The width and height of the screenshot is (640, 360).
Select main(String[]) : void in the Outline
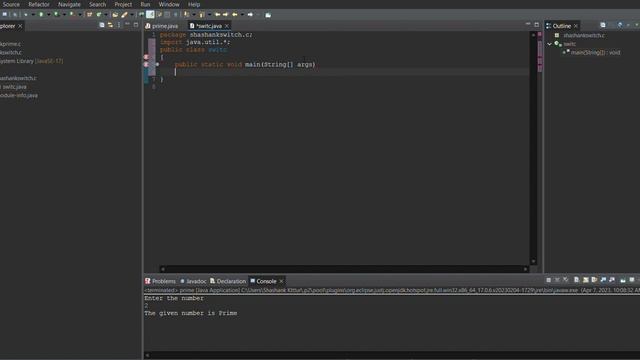595,52
